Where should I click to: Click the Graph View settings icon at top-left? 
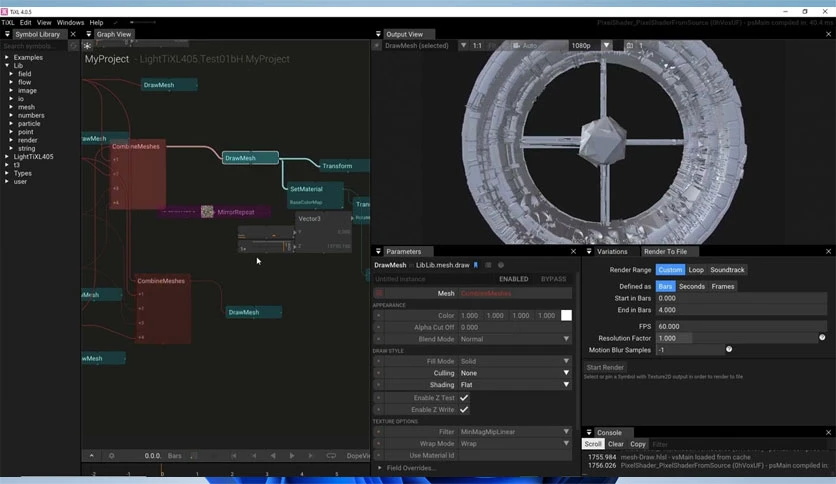(x=87, y=46)
